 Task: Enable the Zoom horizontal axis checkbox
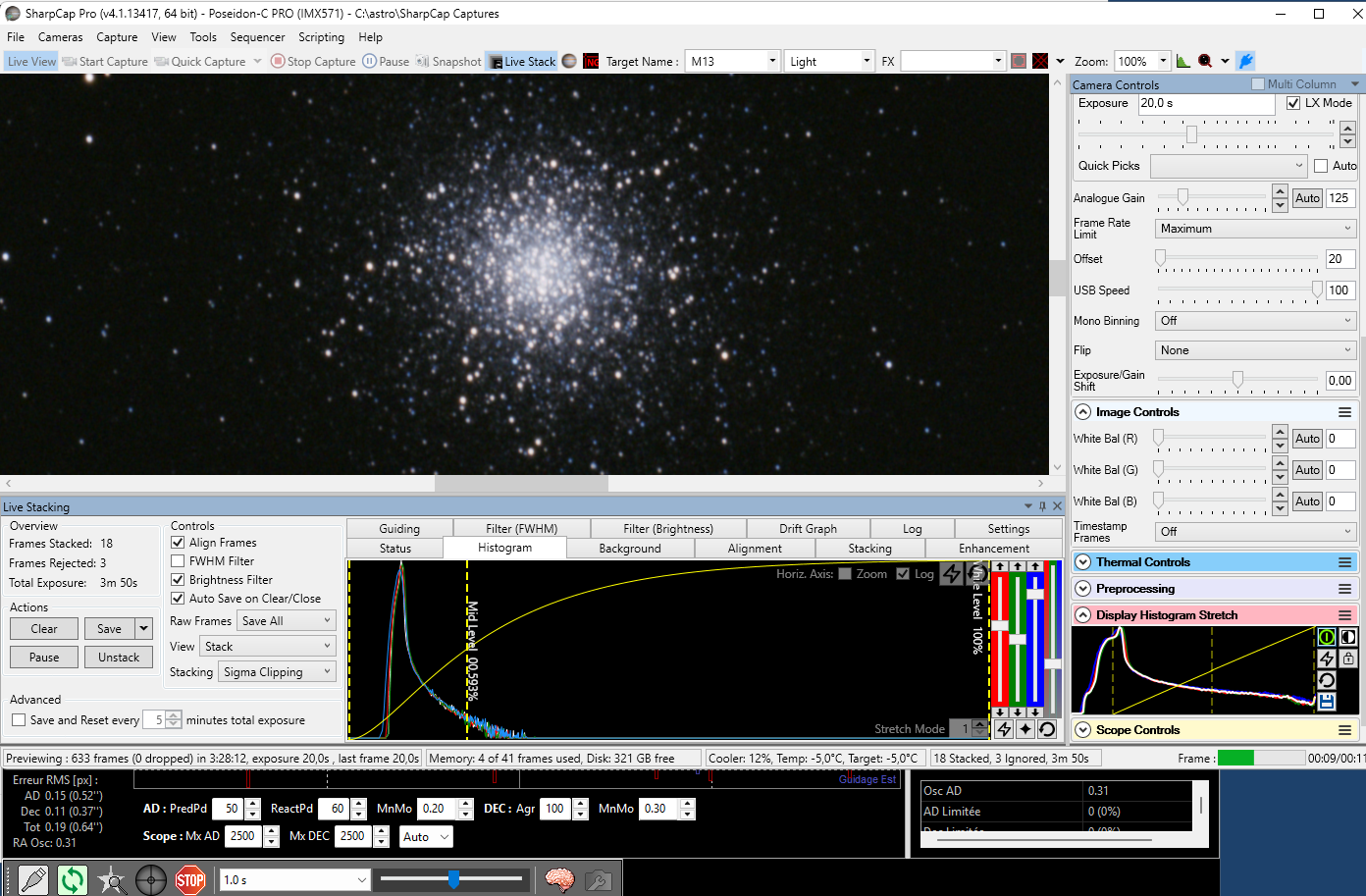[x=845, y=574]
